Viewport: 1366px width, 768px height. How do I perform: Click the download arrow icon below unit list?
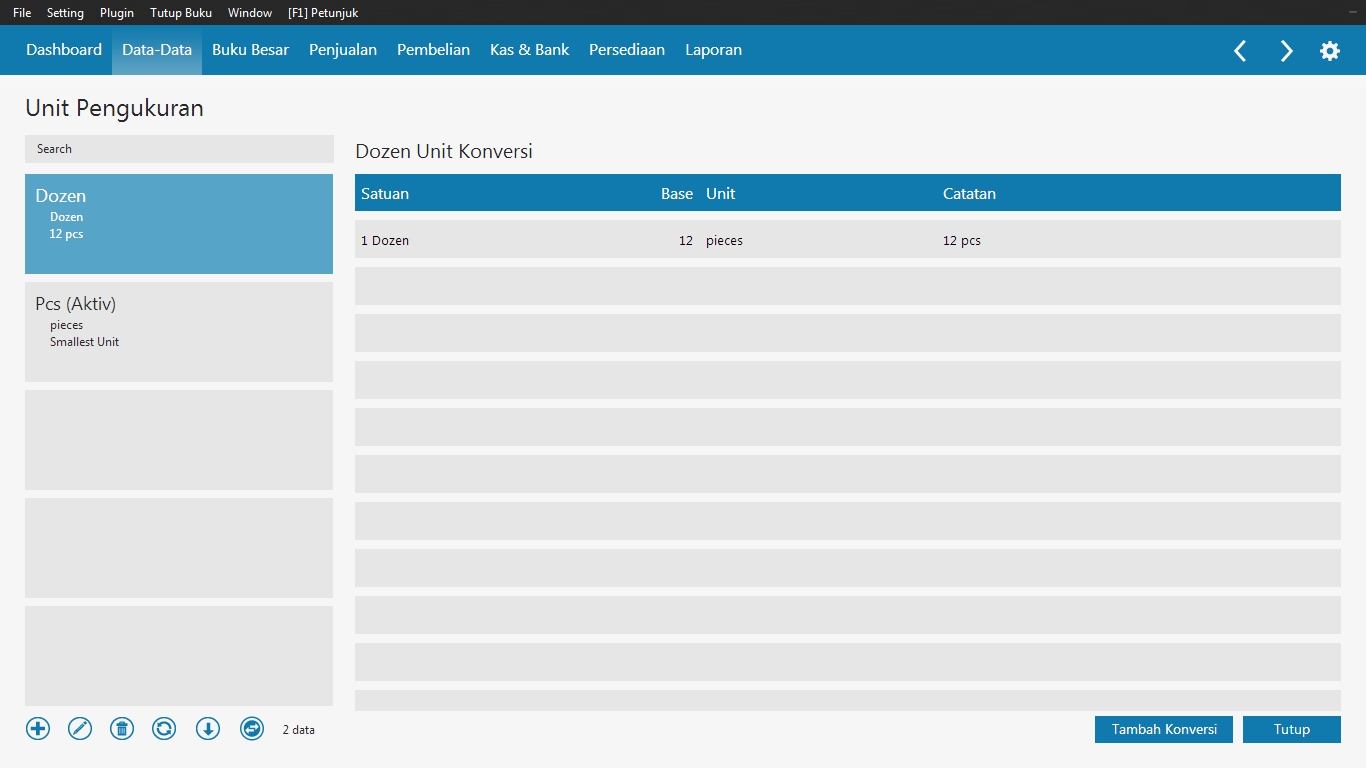208,729
